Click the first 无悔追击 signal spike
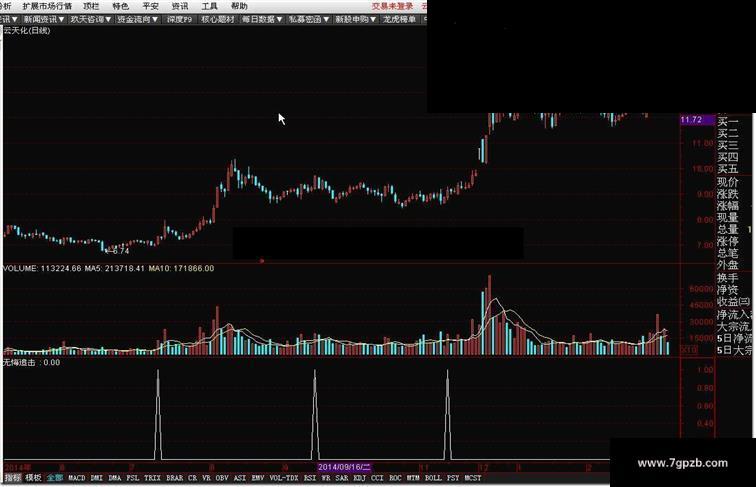This screenshot has width=756, height=487. [x=158, y=415]
